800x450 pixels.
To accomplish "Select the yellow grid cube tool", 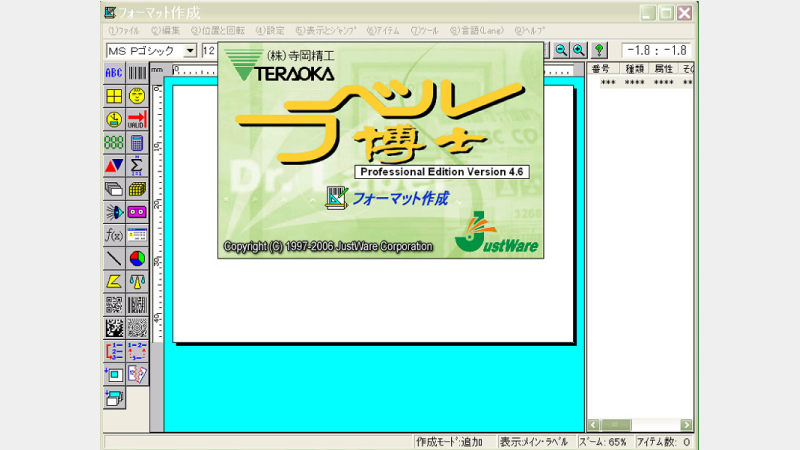I will tap(137, 189).
